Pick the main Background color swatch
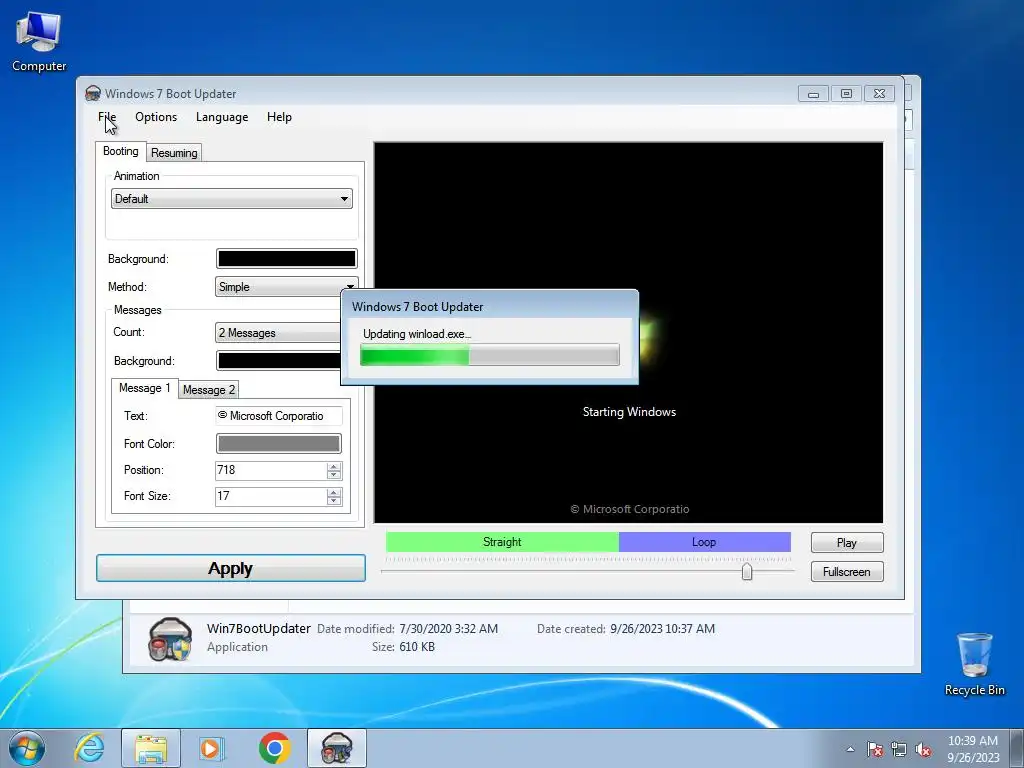Viewport: 1024px width, 768px height. point(287,259)
